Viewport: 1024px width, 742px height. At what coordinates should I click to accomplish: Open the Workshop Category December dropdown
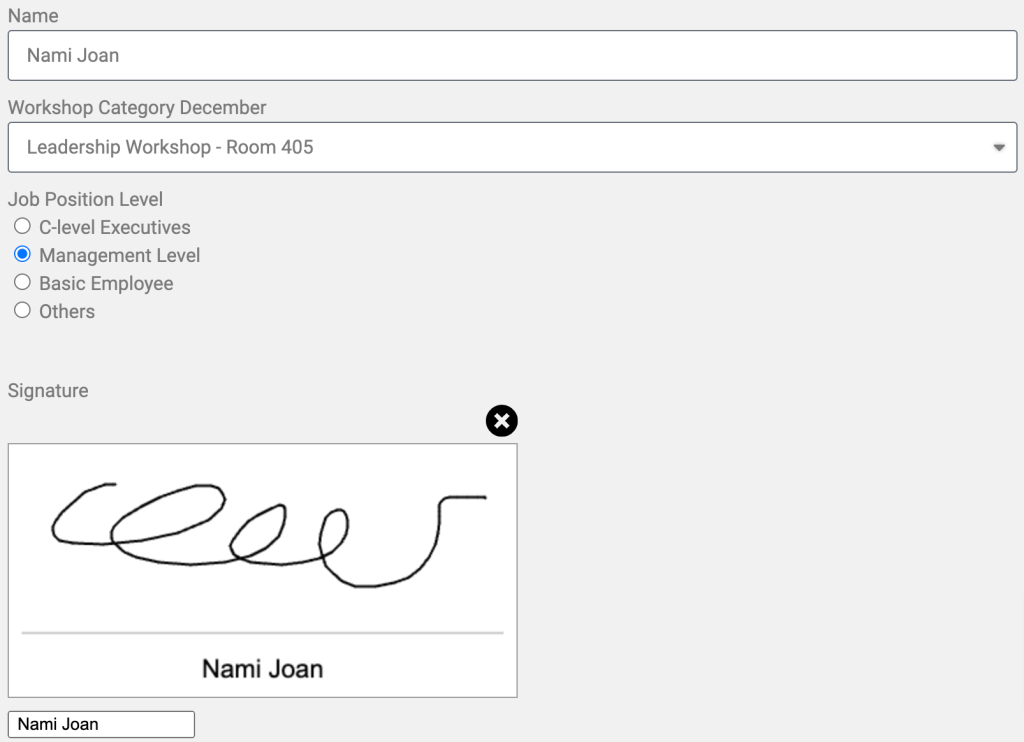pos(512,147)
